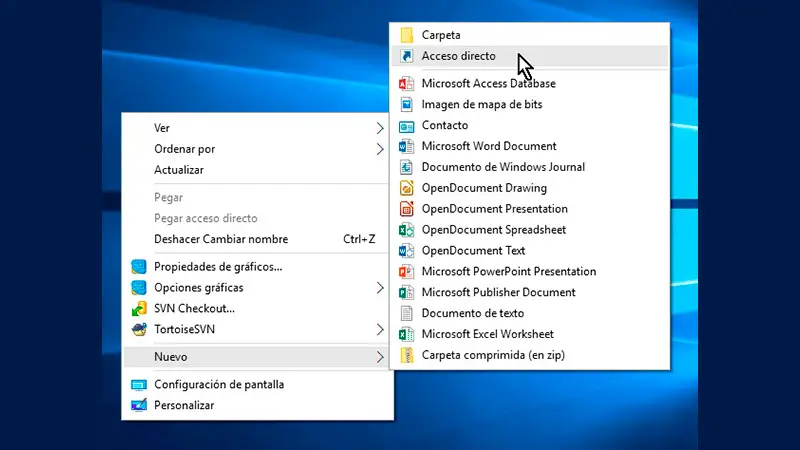Click the OpenDocument Spreadsheet icon
This screenshot has width=800, height=450.
407,230
